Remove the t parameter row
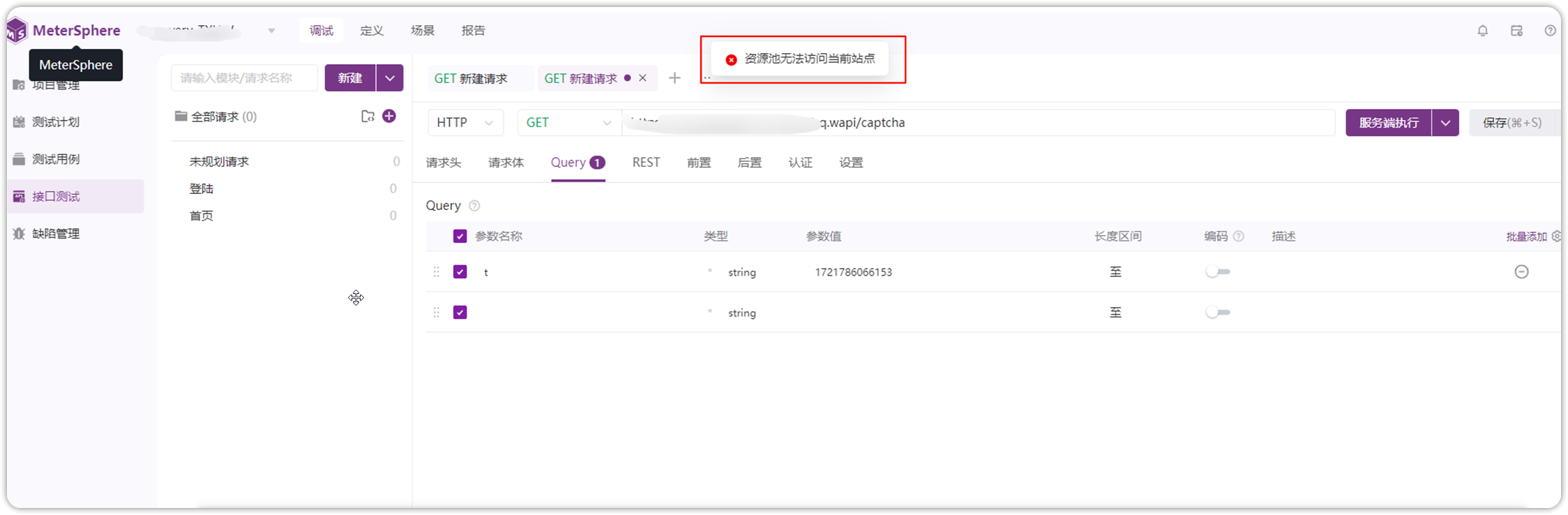Viewport: 1568px width, 515px height. [1522, 271]
